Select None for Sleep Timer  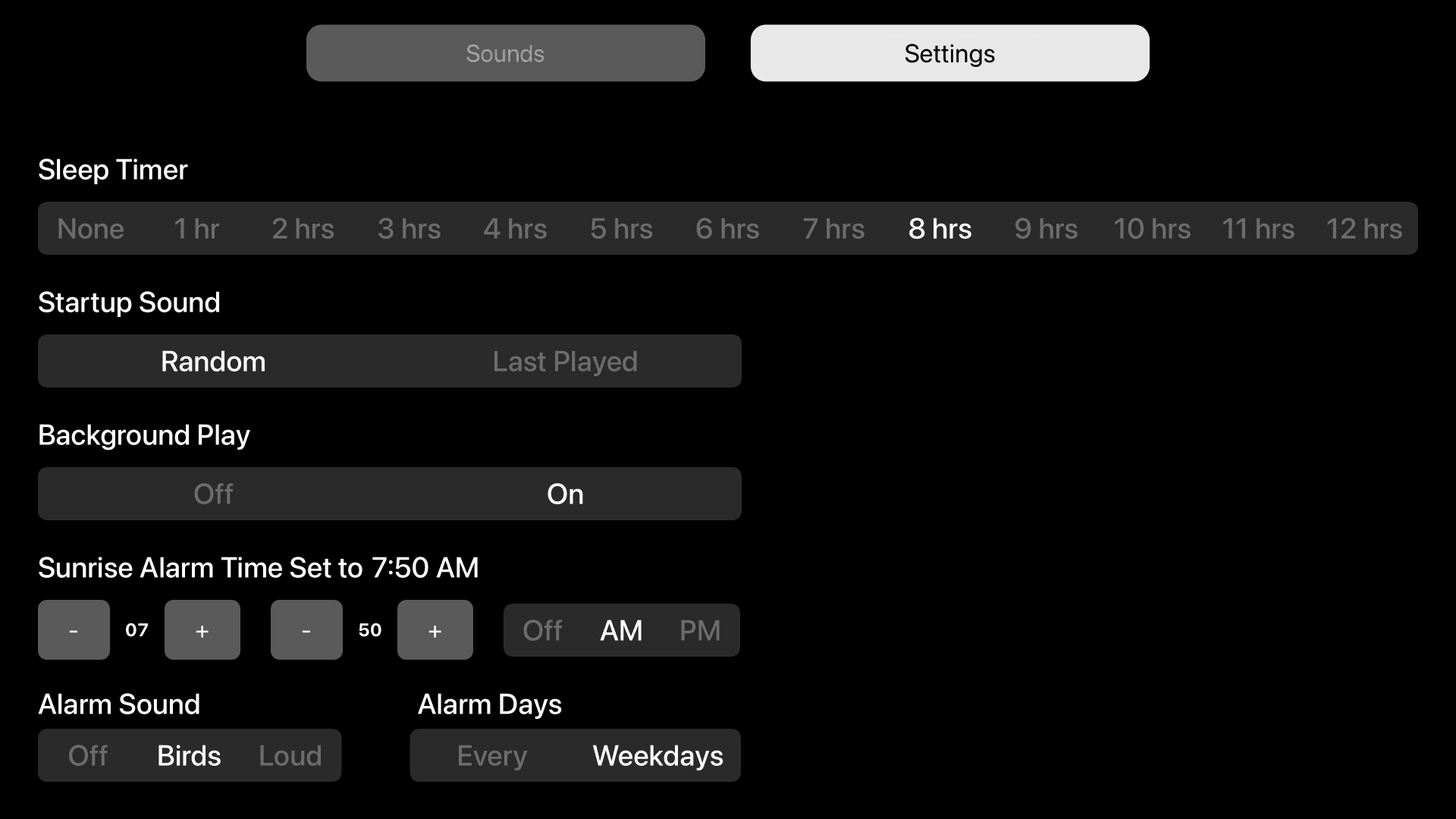(91, 228)
